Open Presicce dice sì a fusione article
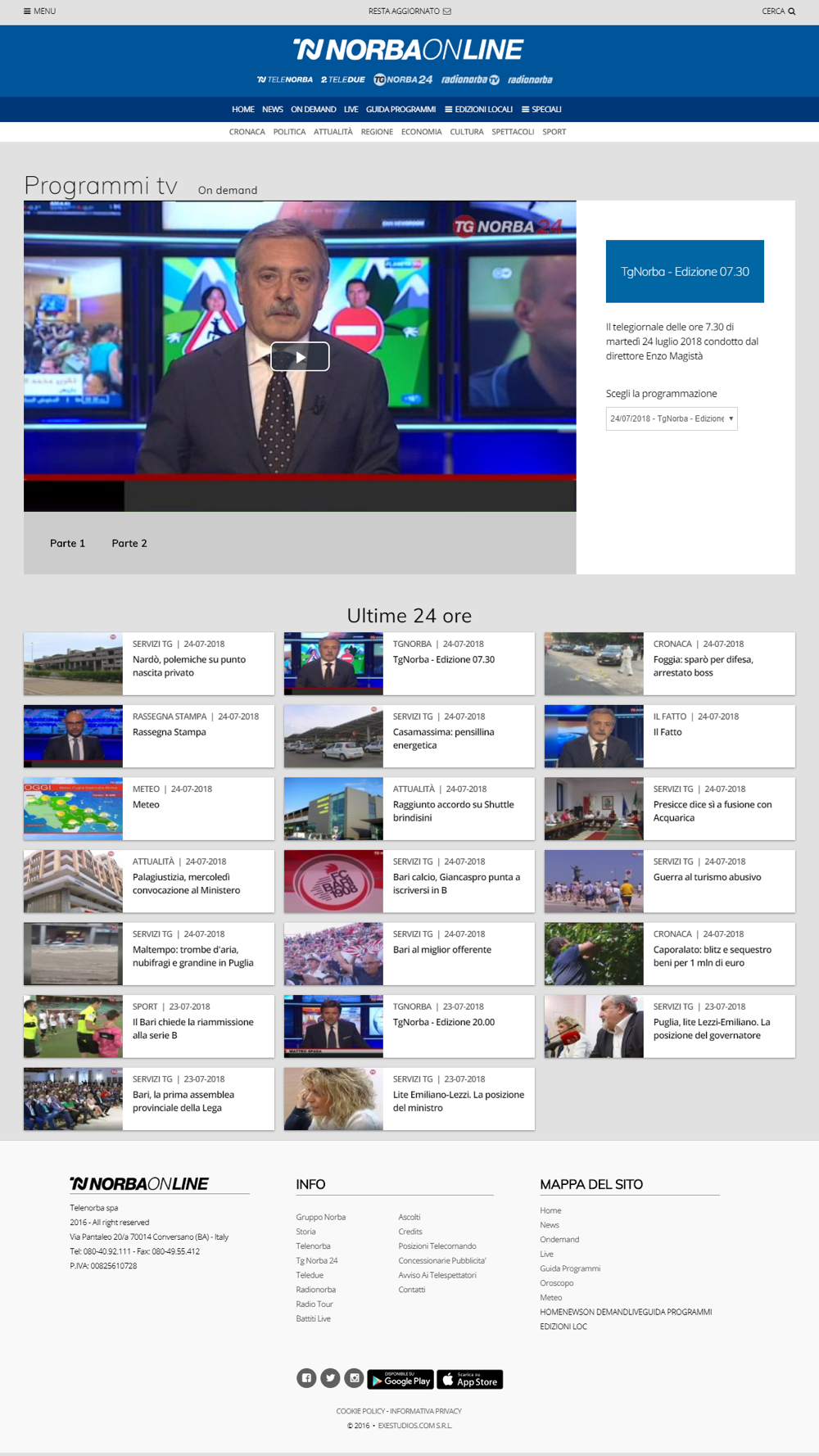 [x=713, y=811]
